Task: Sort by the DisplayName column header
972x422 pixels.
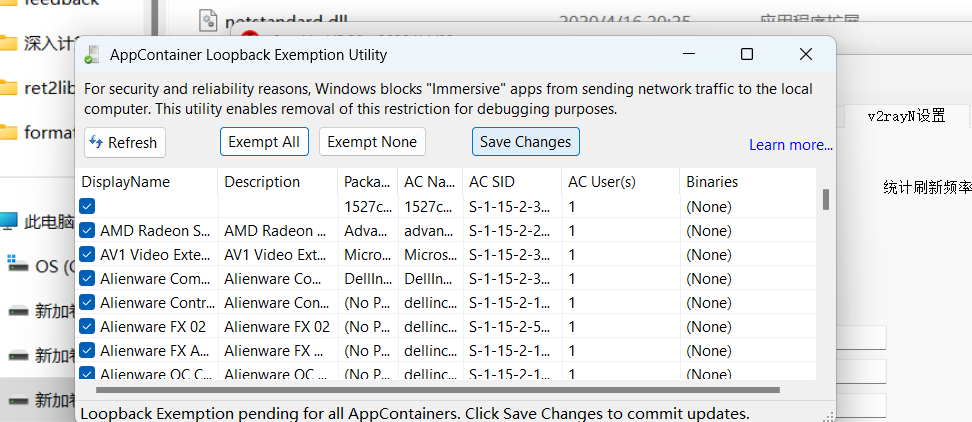Action: click(126, 182)
